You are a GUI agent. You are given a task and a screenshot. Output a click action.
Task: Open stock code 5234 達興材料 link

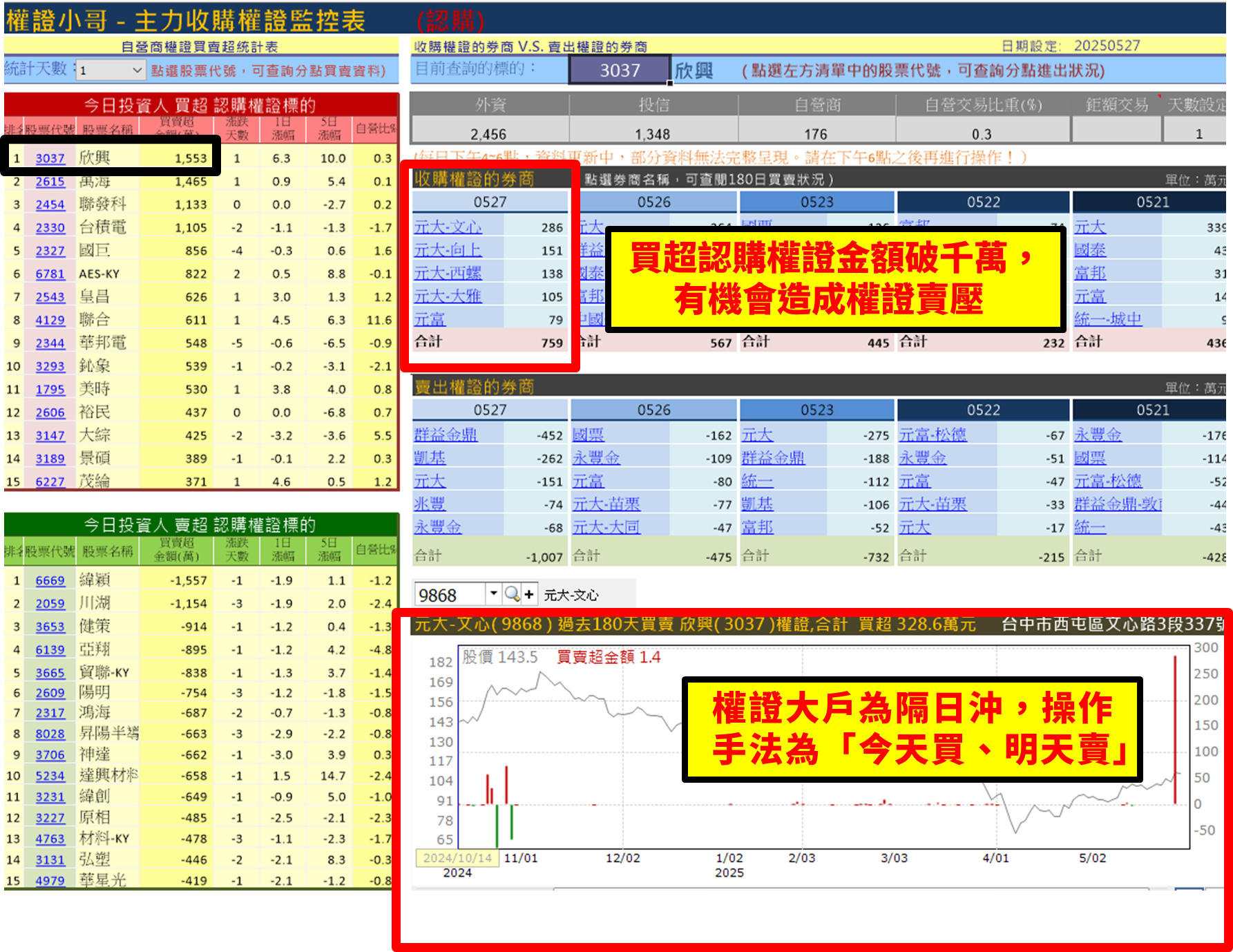point(50,776)
